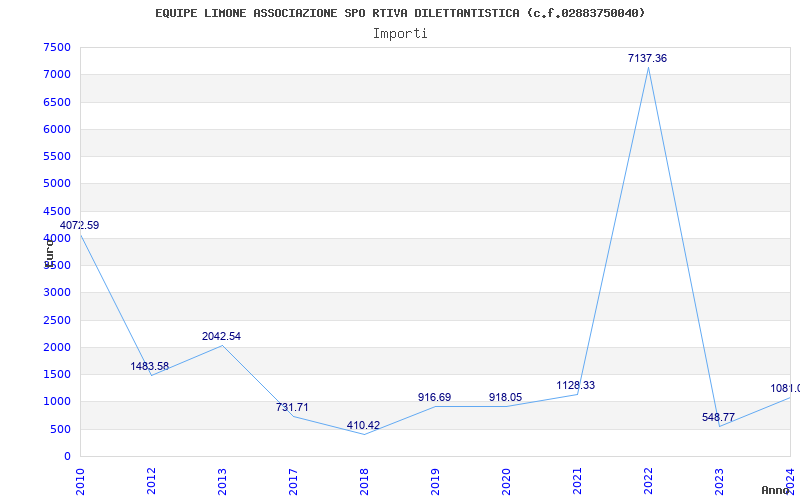Click the y-axis tick 2500
Screen dimensions: 800x500
point(57,320)
